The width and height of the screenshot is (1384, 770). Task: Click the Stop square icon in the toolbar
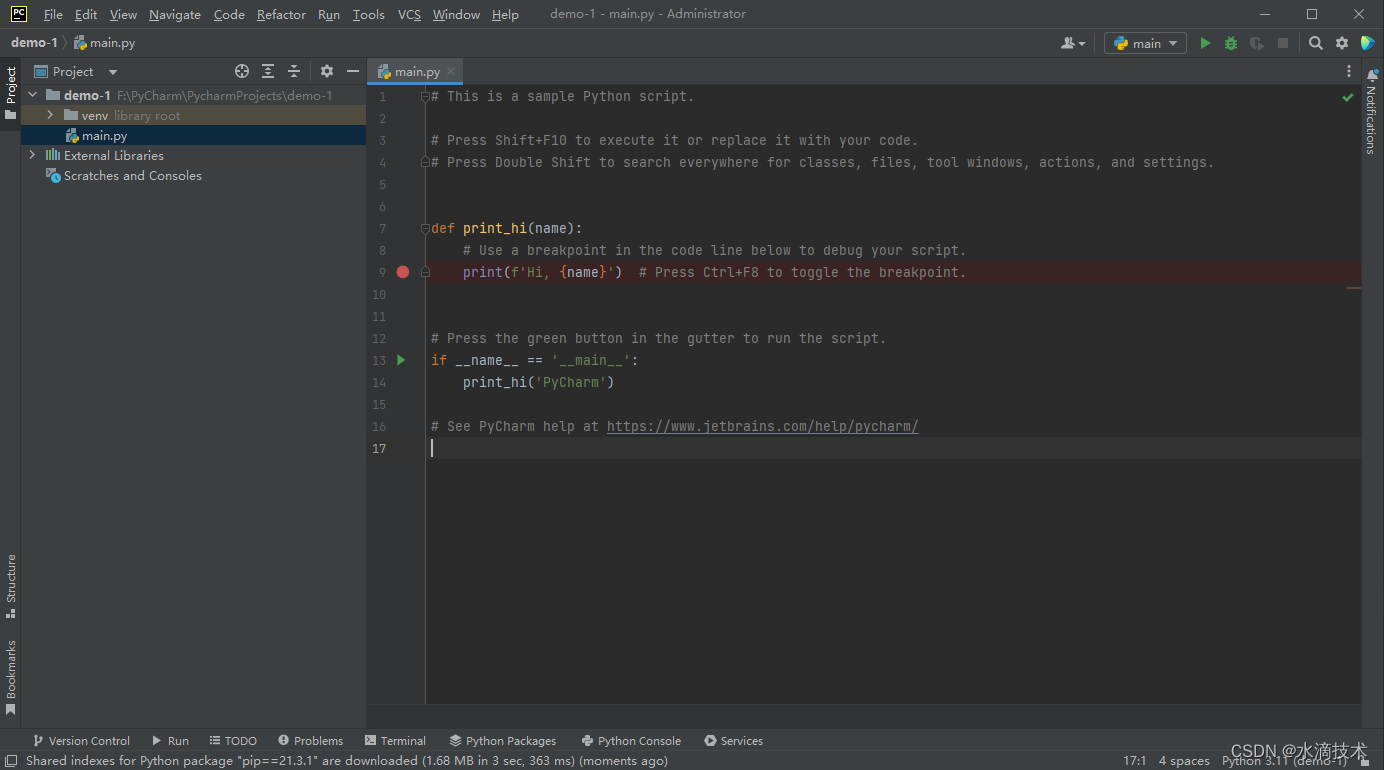[x=1283, y=43]
